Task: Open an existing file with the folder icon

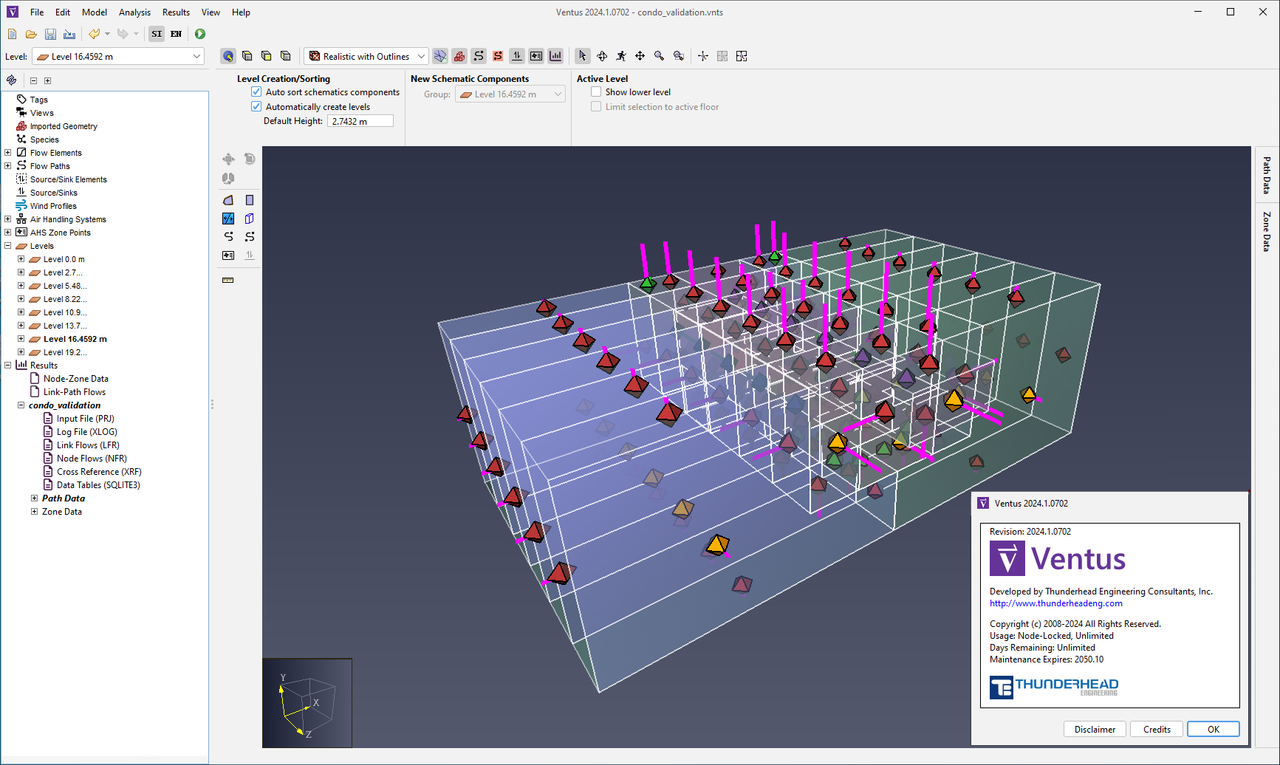Action: tap(31, 34)
